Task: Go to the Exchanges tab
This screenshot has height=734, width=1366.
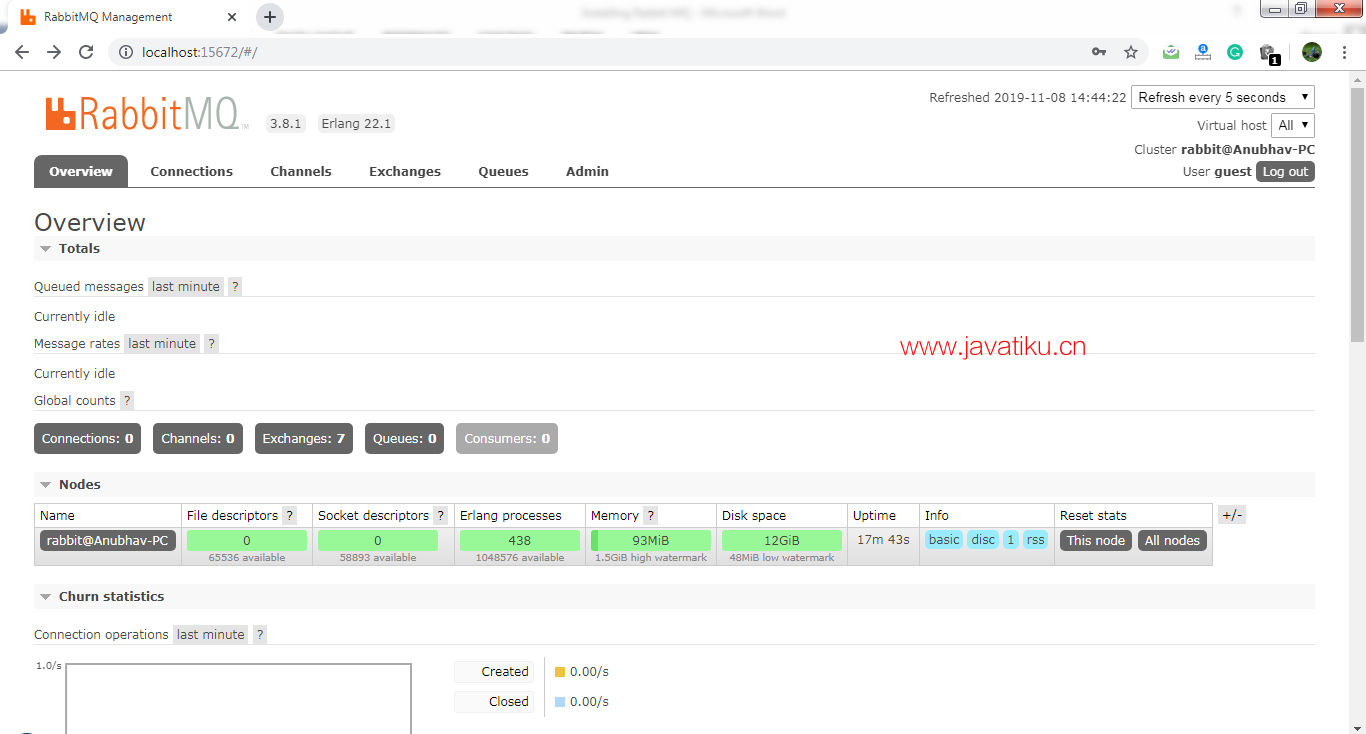Action: [405, 171]
